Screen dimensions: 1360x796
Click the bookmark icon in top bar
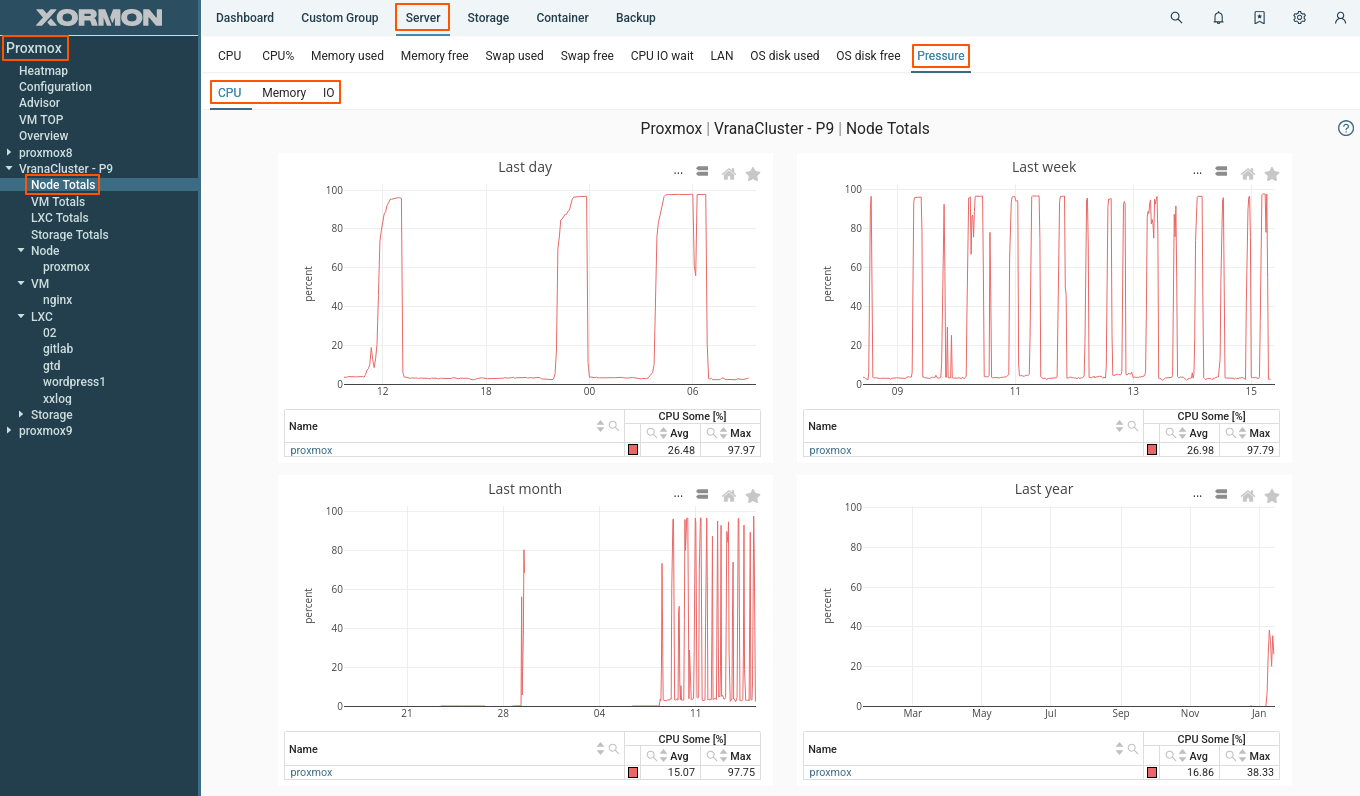pyautogui.click(x=1259, y=18)
